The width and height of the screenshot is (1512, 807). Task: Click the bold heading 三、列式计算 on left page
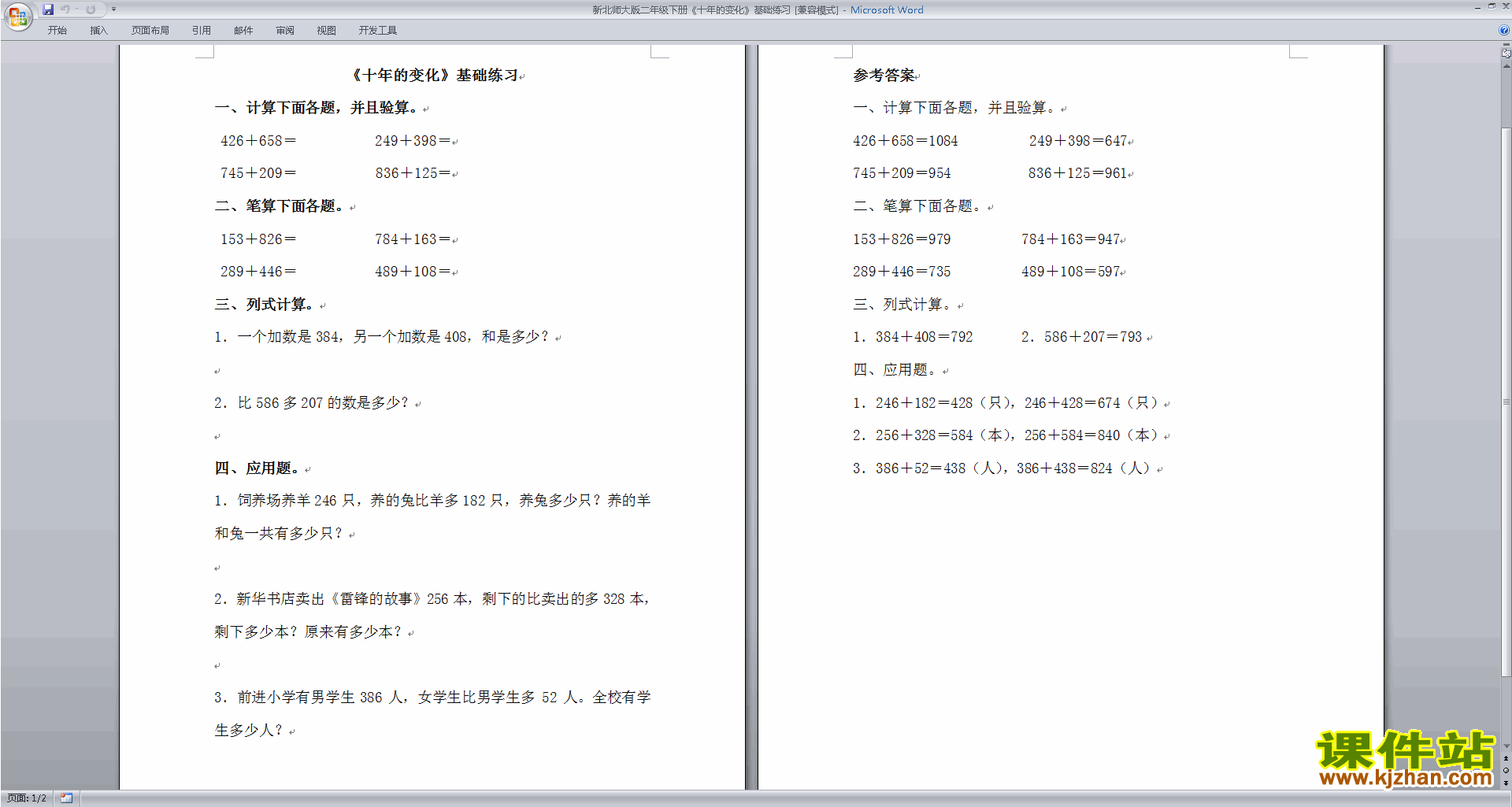(x=265, y=305)
